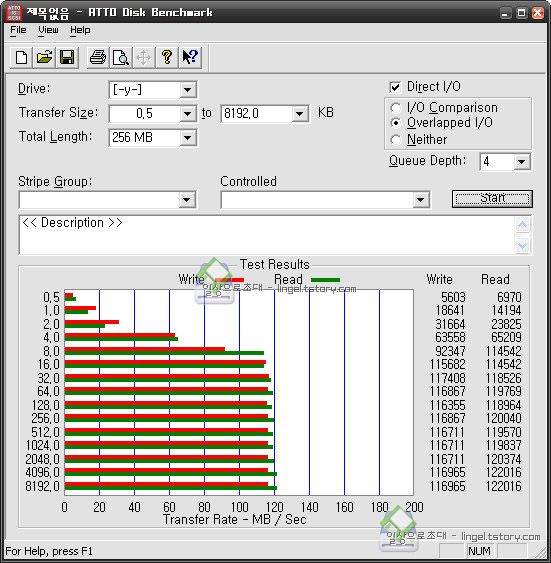This screenshot has height=563, width=551.
Task: Click the 8192,0 row label in chart
Action: (42, 486)
